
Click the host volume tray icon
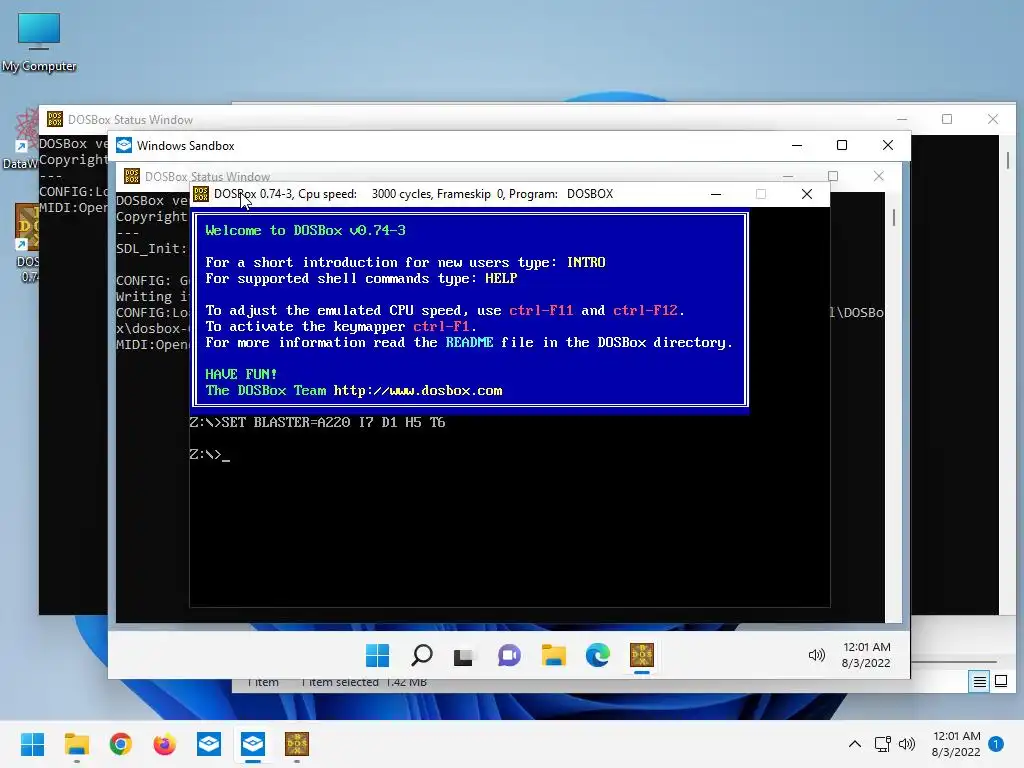pos(907,744)
